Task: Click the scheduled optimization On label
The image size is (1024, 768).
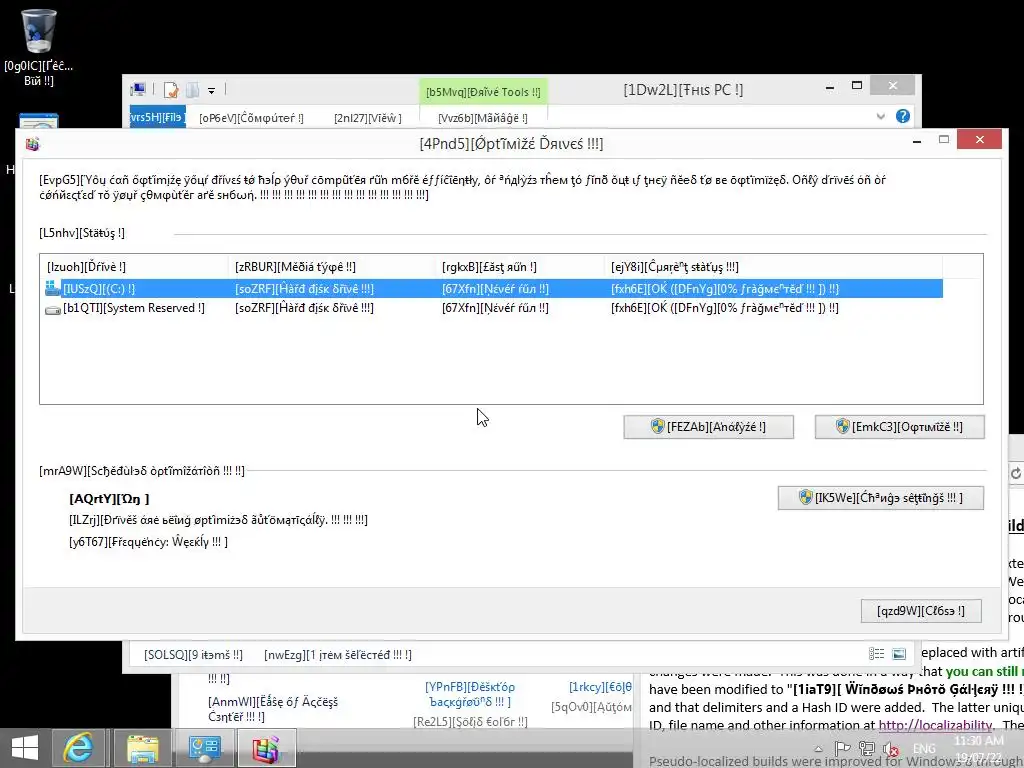Action: [x=109, y=499]
